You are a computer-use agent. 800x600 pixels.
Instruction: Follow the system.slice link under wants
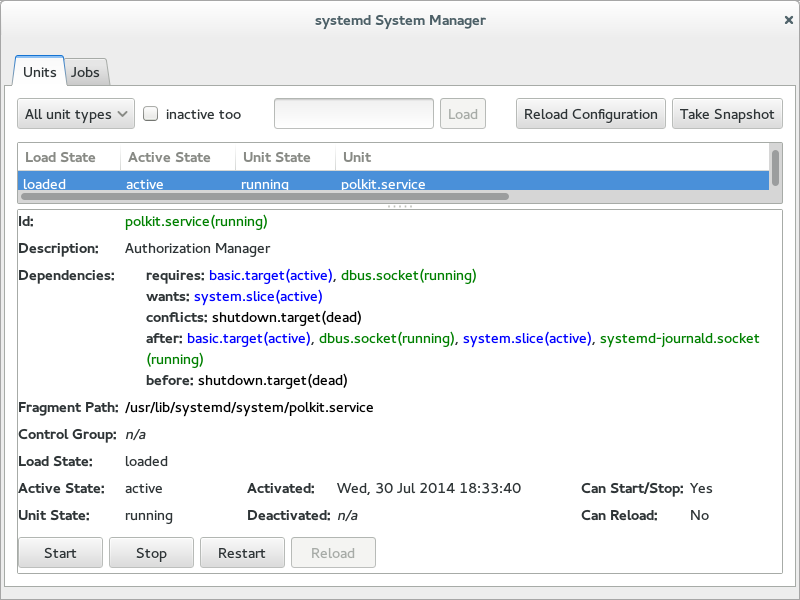tap(258, 296)
